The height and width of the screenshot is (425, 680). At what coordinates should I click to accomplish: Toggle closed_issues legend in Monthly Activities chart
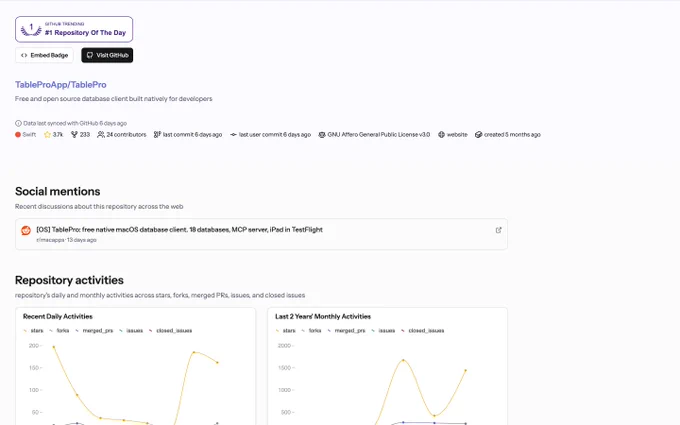(x=423, y=330)
